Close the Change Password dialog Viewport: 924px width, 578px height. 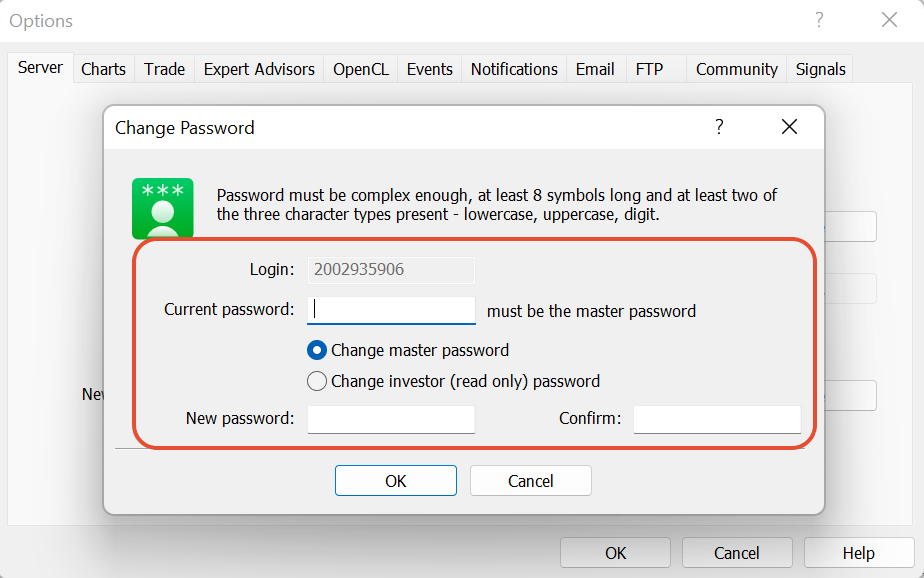click(x=789, y=127)
